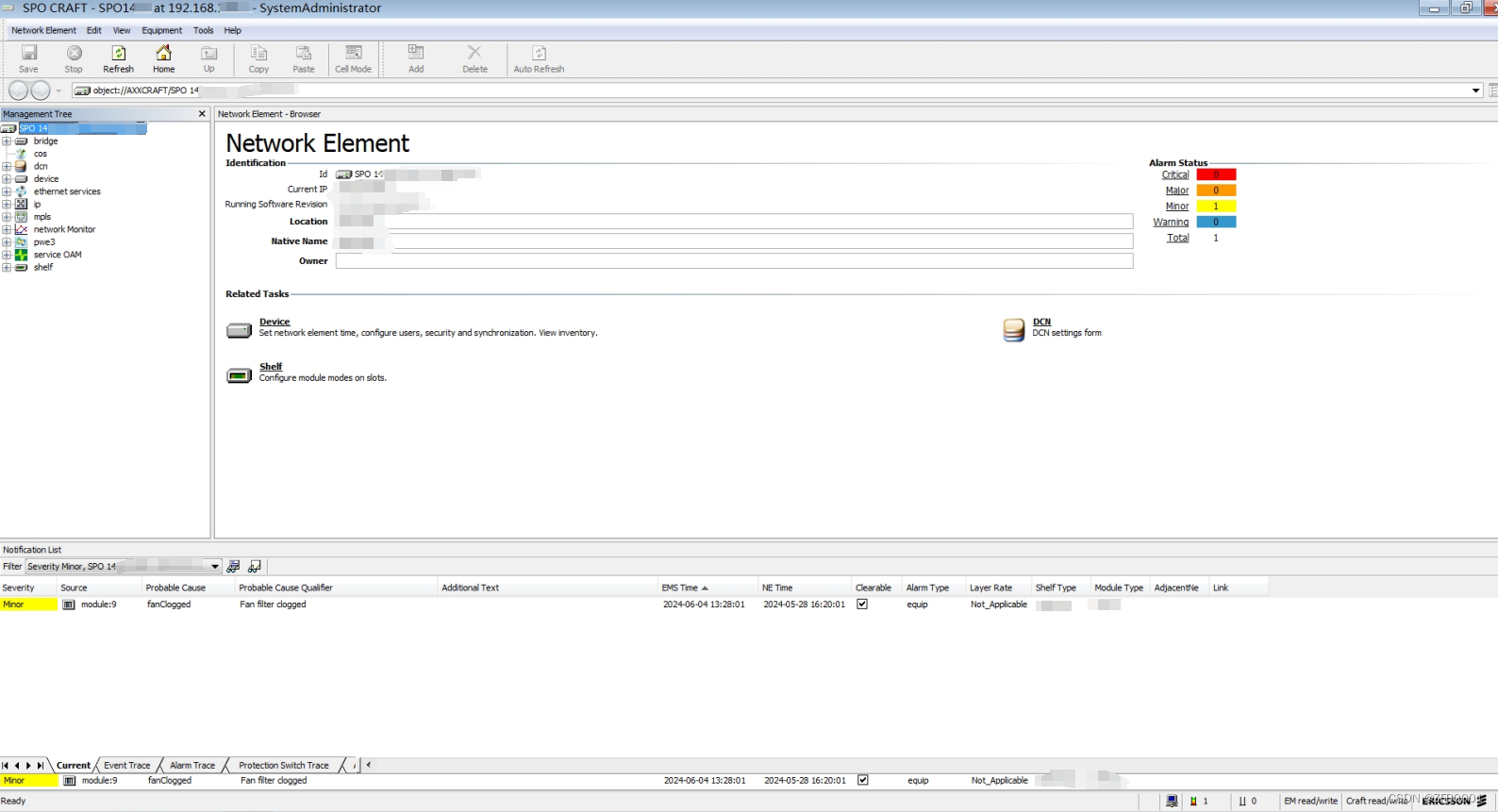Image resolution: width=1498 pixels, height=812 pixels.
Task: Select service OAM in Management Tree
Action: 58,255
